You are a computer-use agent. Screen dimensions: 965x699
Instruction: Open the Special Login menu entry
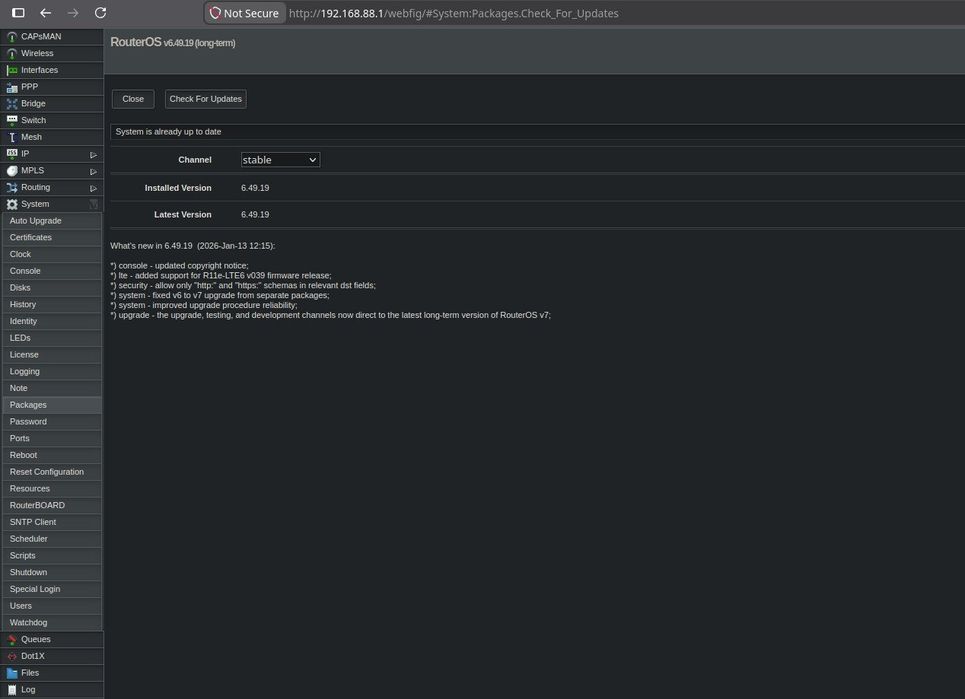pyautogui.click(x=52, y=589)
